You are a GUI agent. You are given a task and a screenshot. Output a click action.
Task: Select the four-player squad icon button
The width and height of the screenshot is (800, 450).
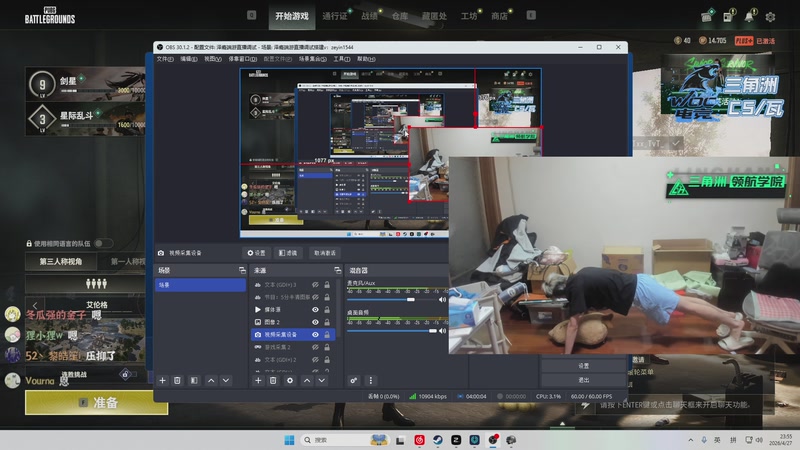click(96, 283)
